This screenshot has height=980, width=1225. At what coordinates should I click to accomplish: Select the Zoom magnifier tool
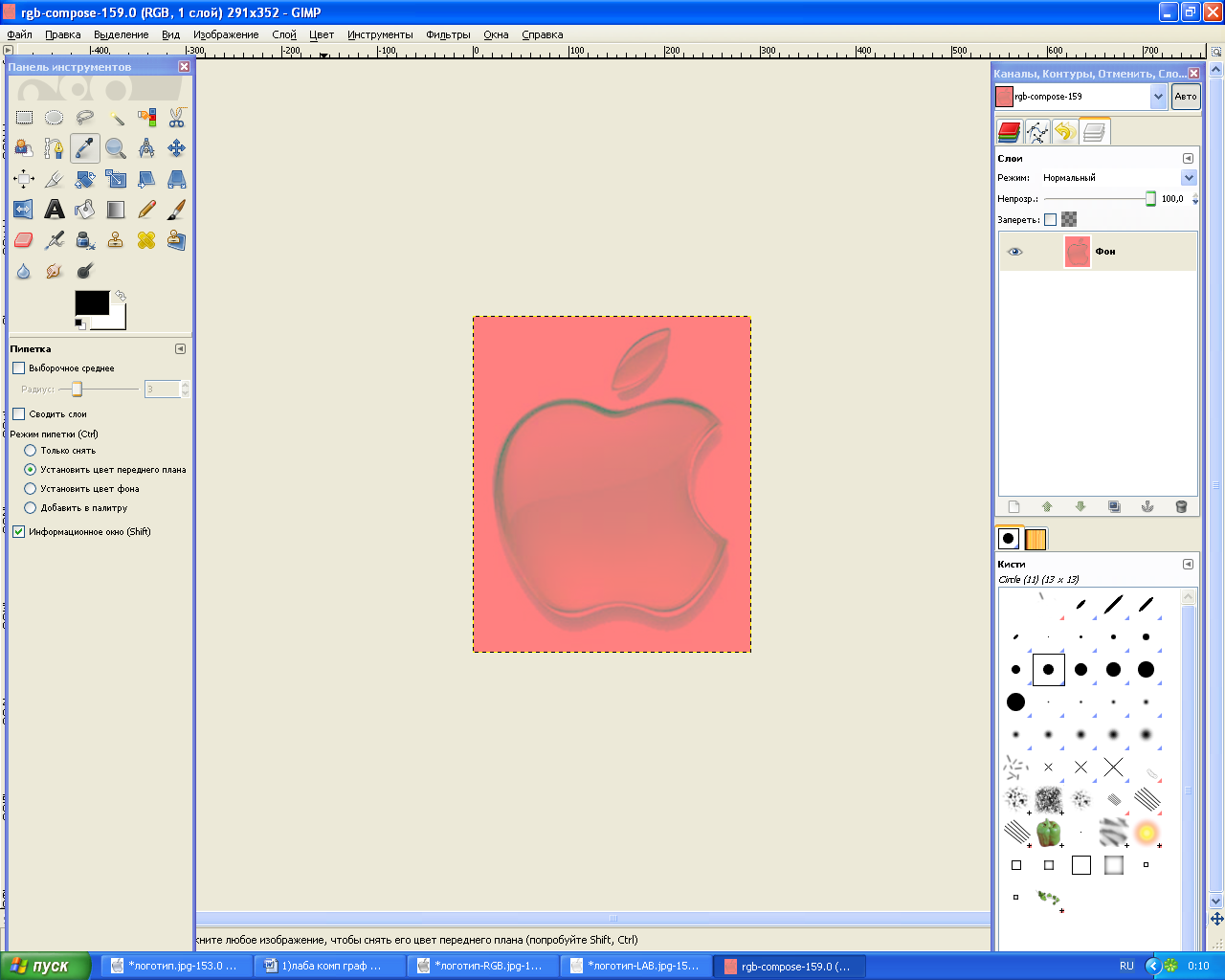[x=116, y=148]
